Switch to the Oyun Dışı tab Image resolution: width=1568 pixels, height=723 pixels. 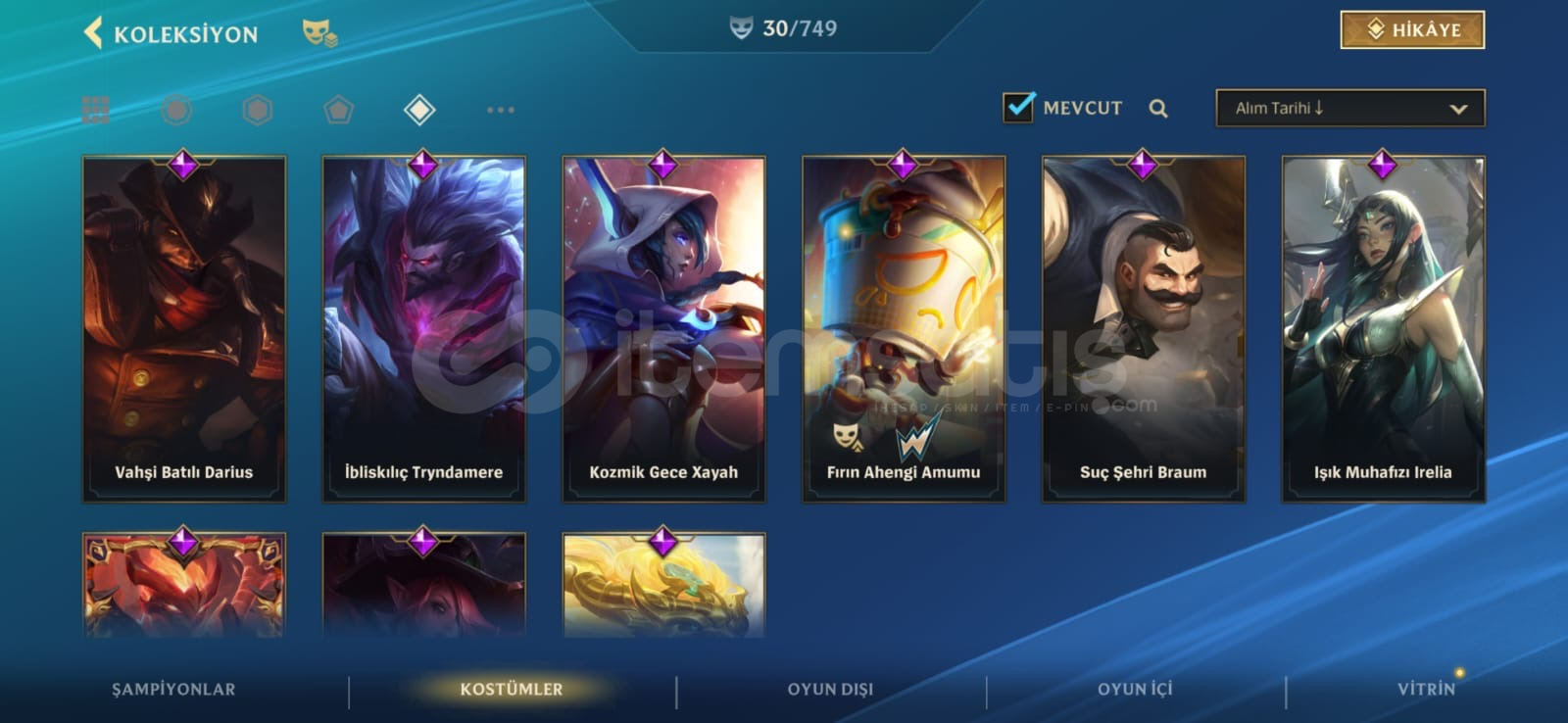point(830,689)
